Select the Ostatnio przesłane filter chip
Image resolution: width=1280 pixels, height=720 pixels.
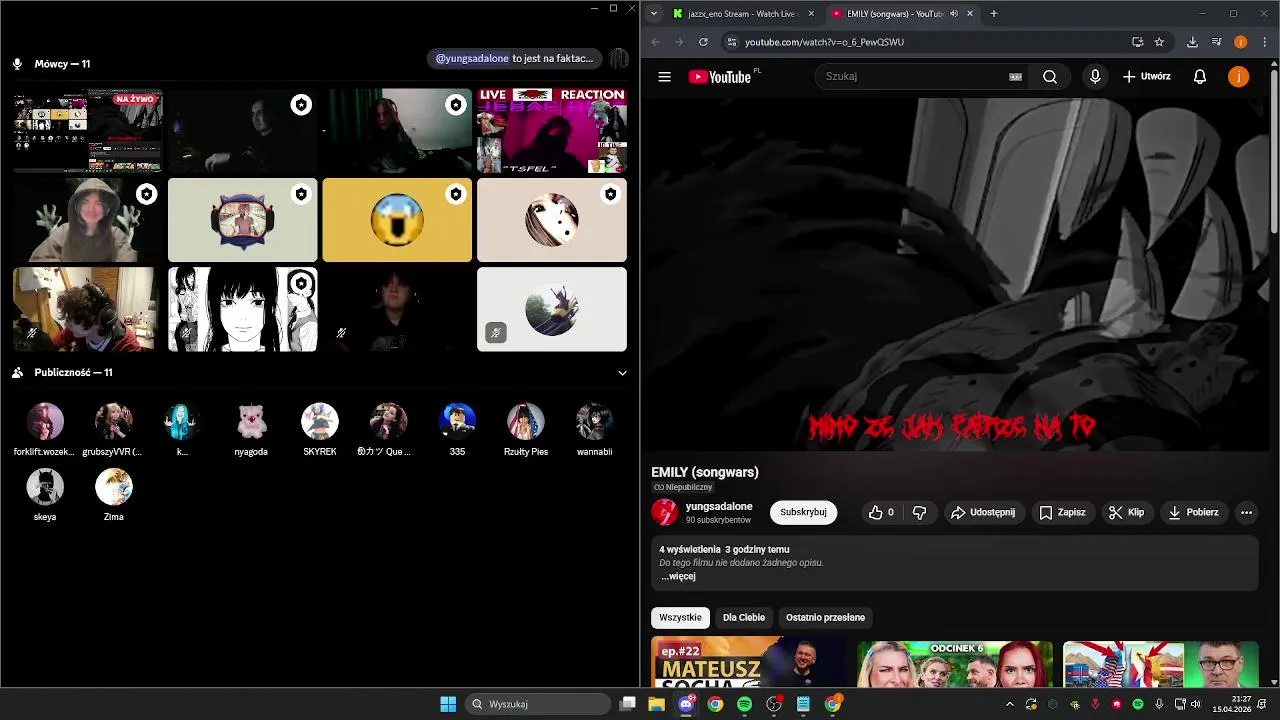pos(825,617)
